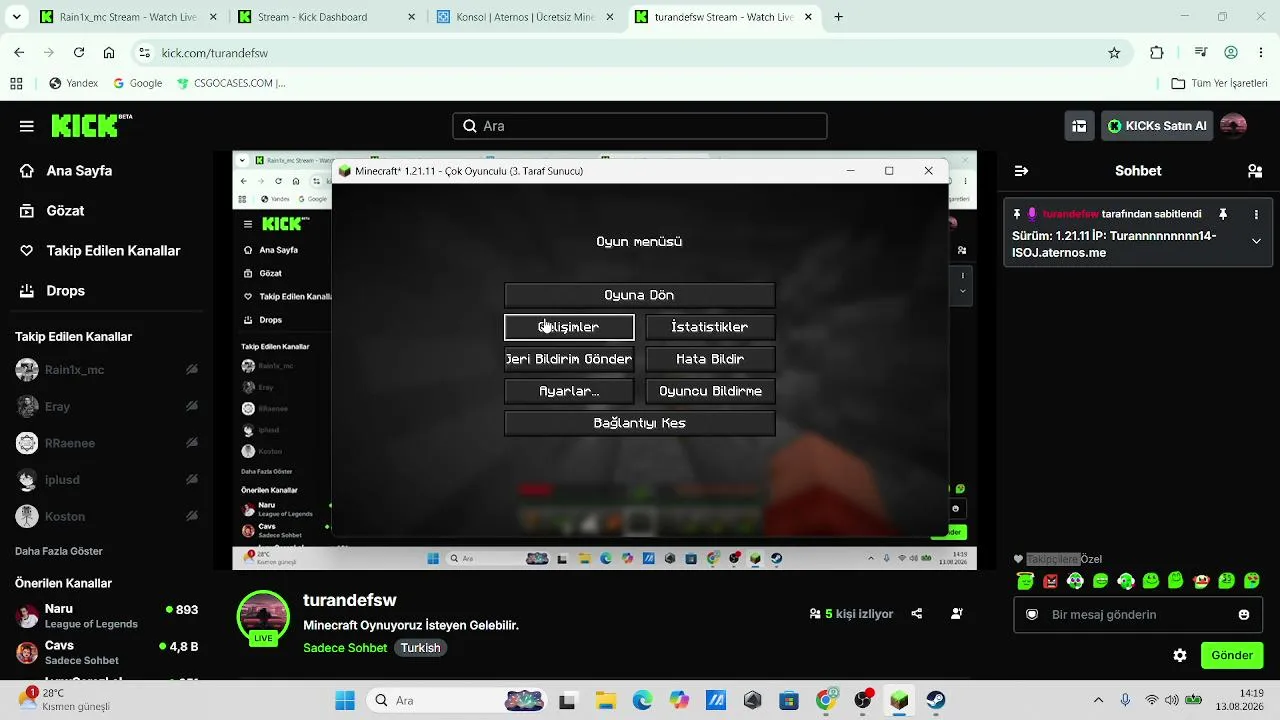Click the Ara search field on Kick
Screen dimensions: 1280x720
(640, 126)
